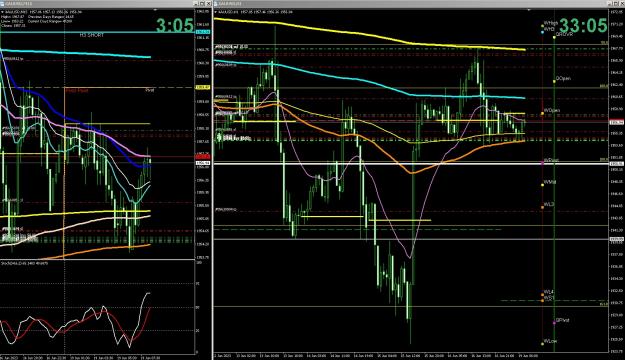The height and width of the screenshot is (360, 625).
Task: Click the left chart window's title bar icon
Action: coord(3,4)
